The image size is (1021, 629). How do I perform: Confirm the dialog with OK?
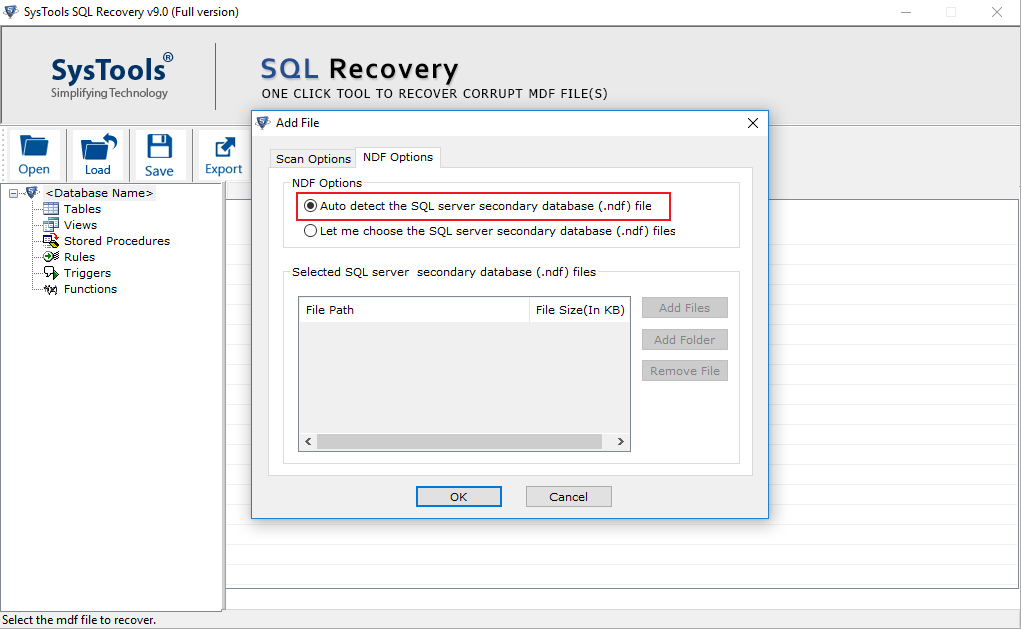pos(458,497)
